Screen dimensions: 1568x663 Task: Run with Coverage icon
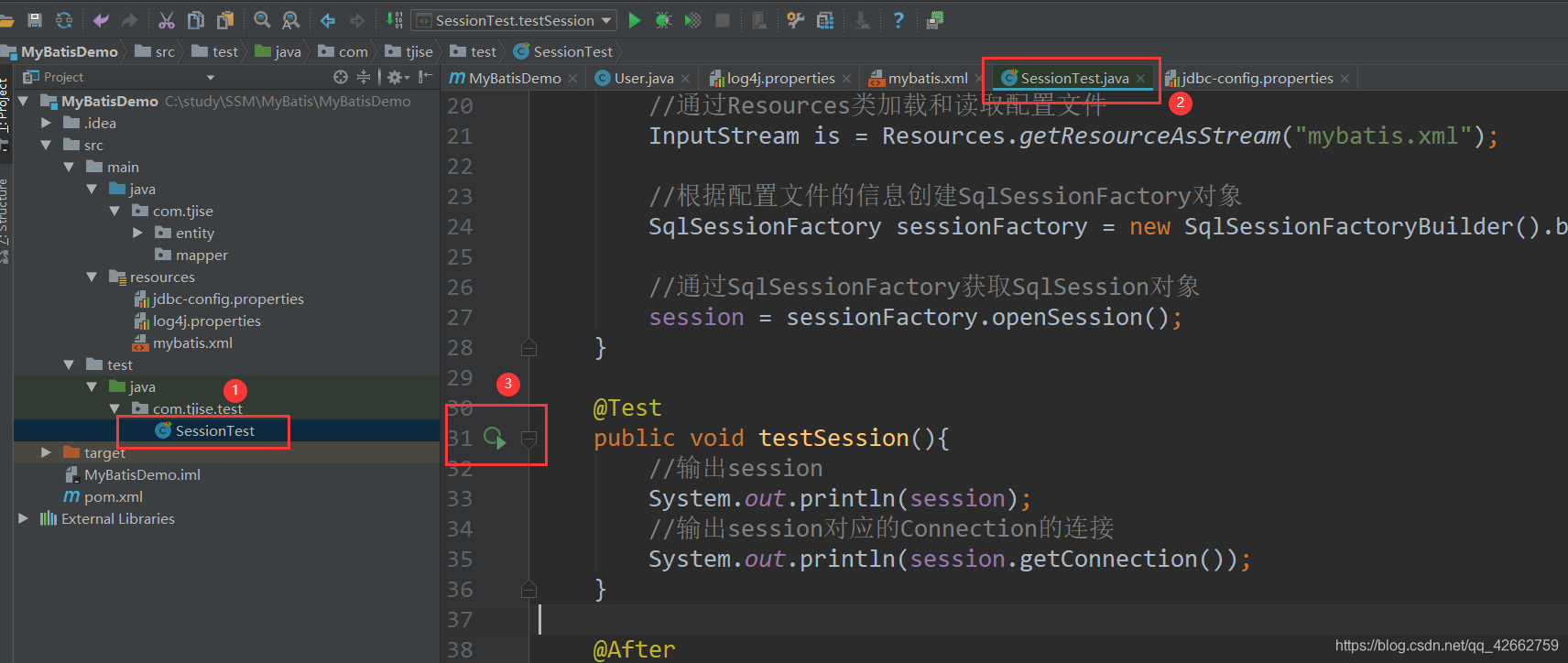click(693, 20)
